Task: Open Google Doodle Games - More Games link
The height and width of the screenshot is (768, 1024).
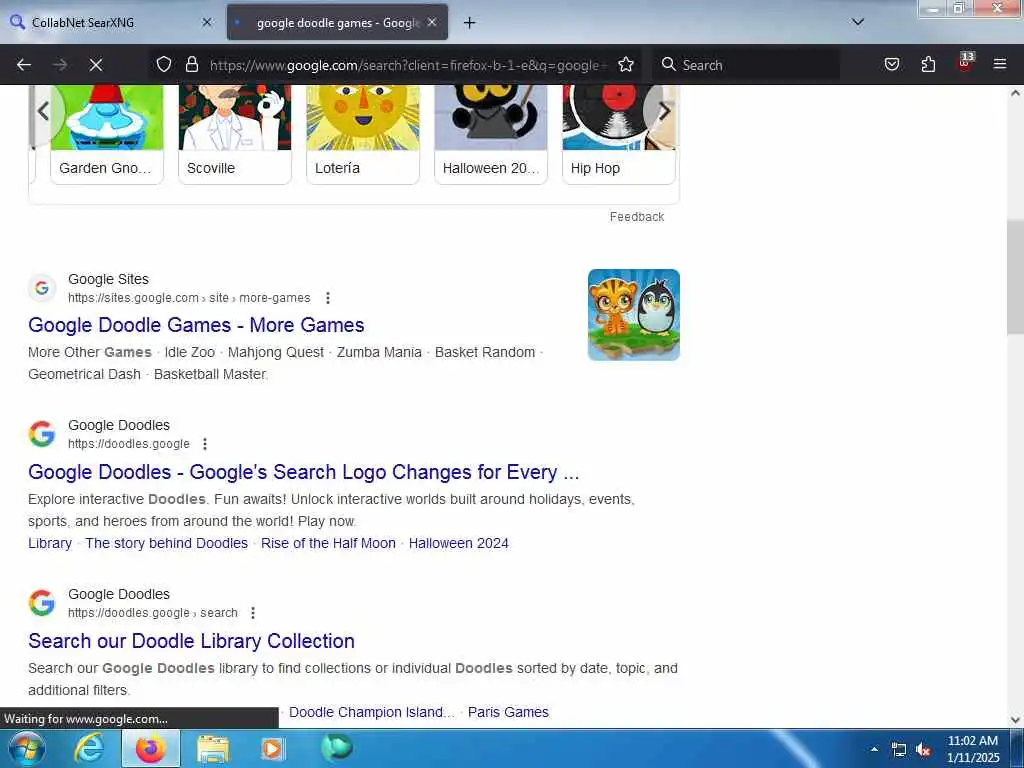Action: click(196, 325)
